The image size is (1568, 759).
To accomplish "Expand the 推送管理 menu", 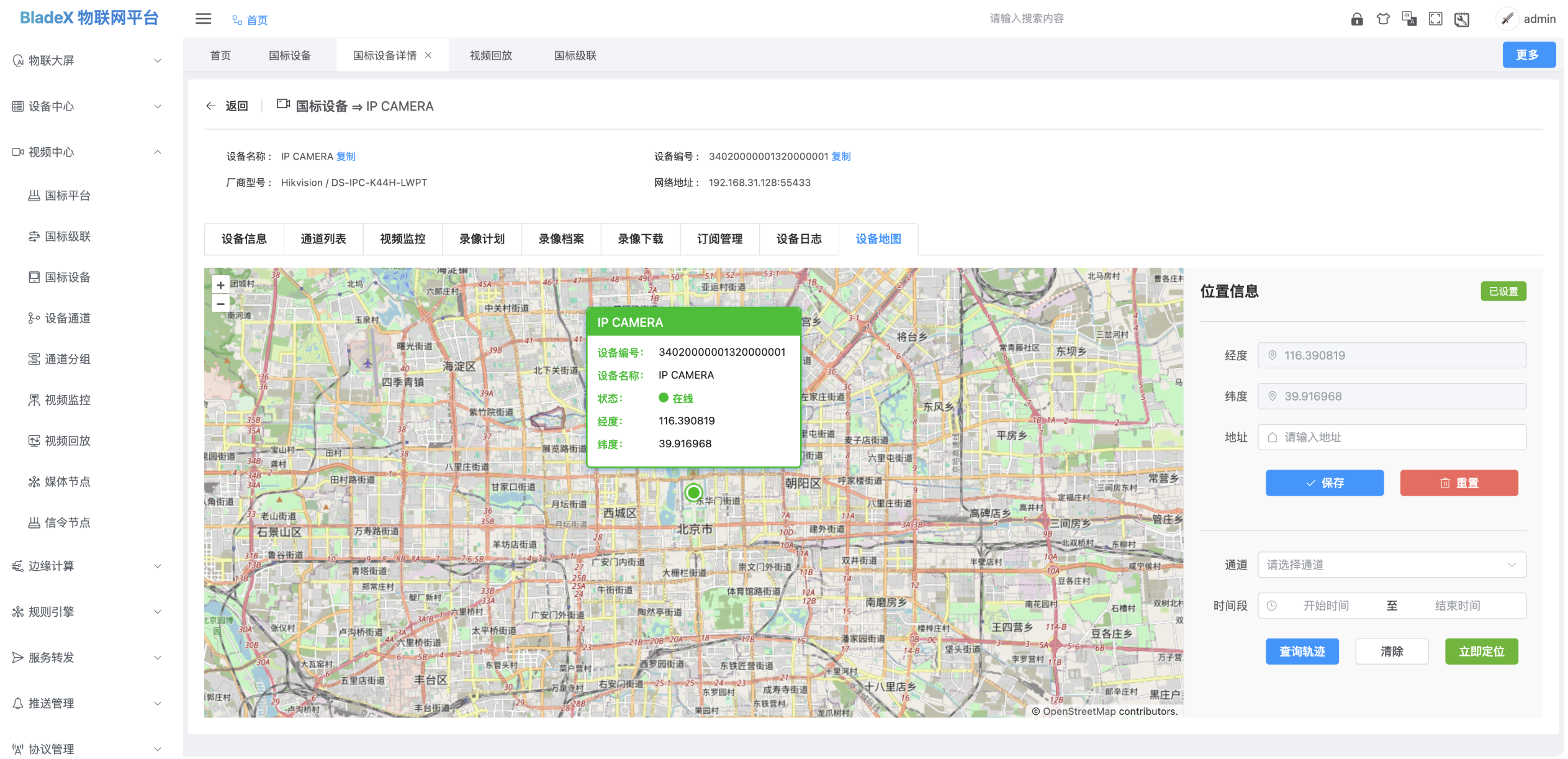I will [87, 704].
